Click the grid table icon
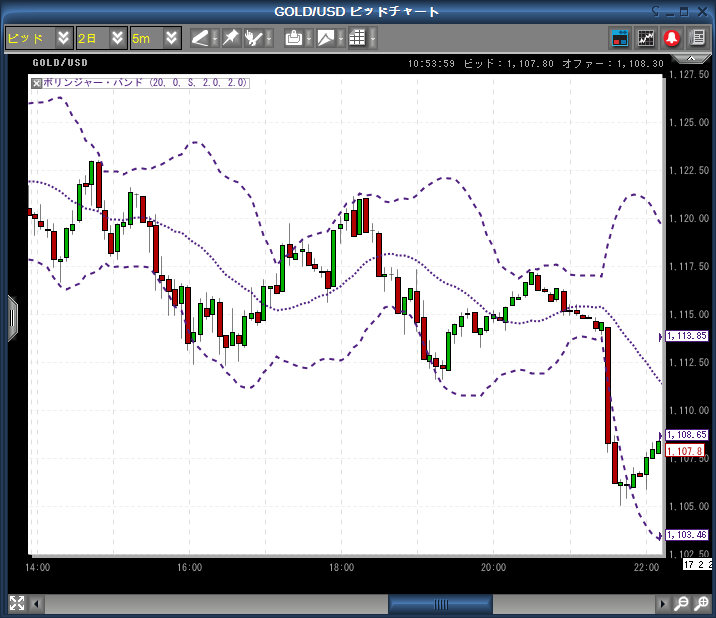 click(357, 38)
